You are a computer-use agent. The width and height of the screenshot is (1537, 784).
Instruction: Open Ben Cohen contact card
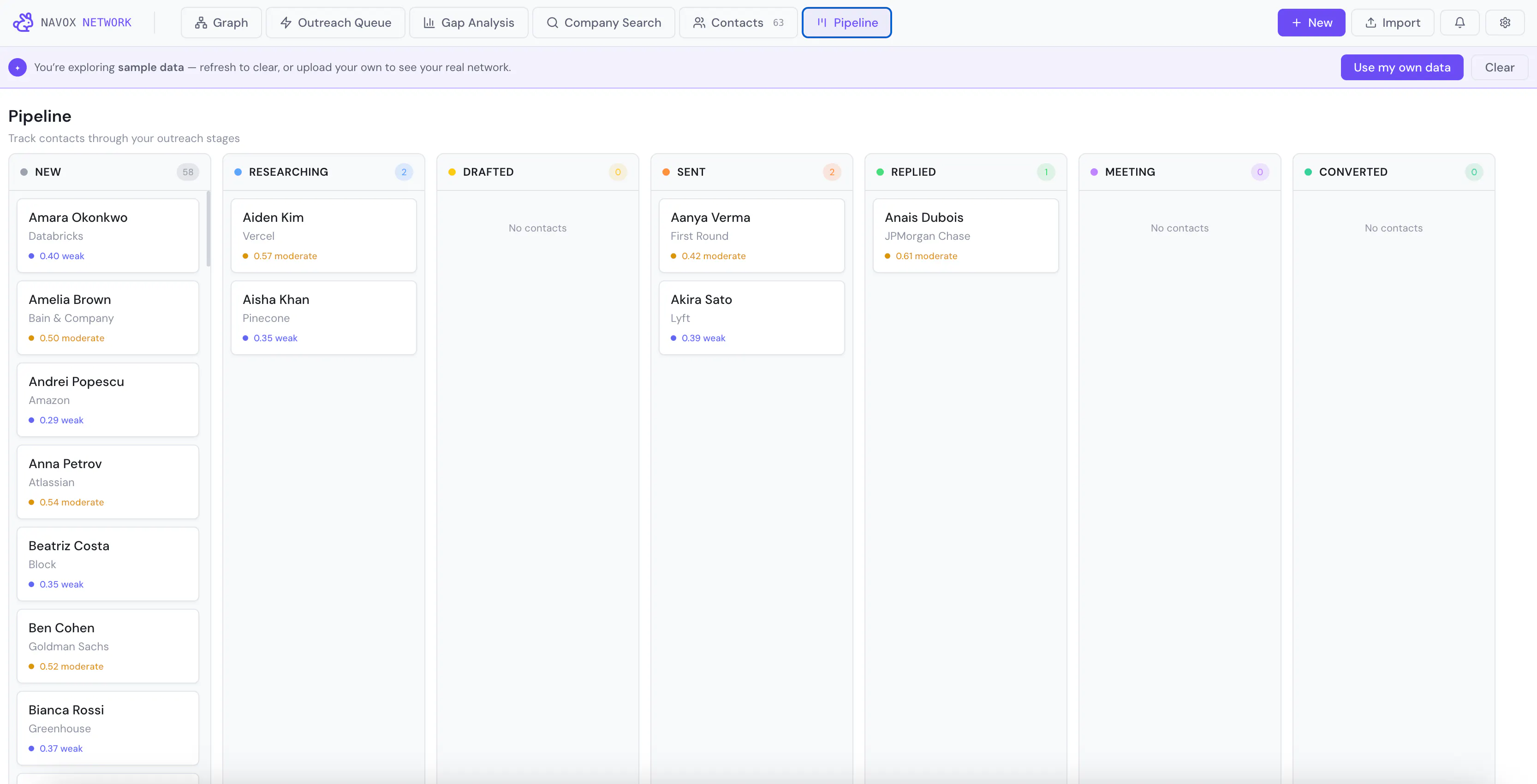(x=108, y=646)
